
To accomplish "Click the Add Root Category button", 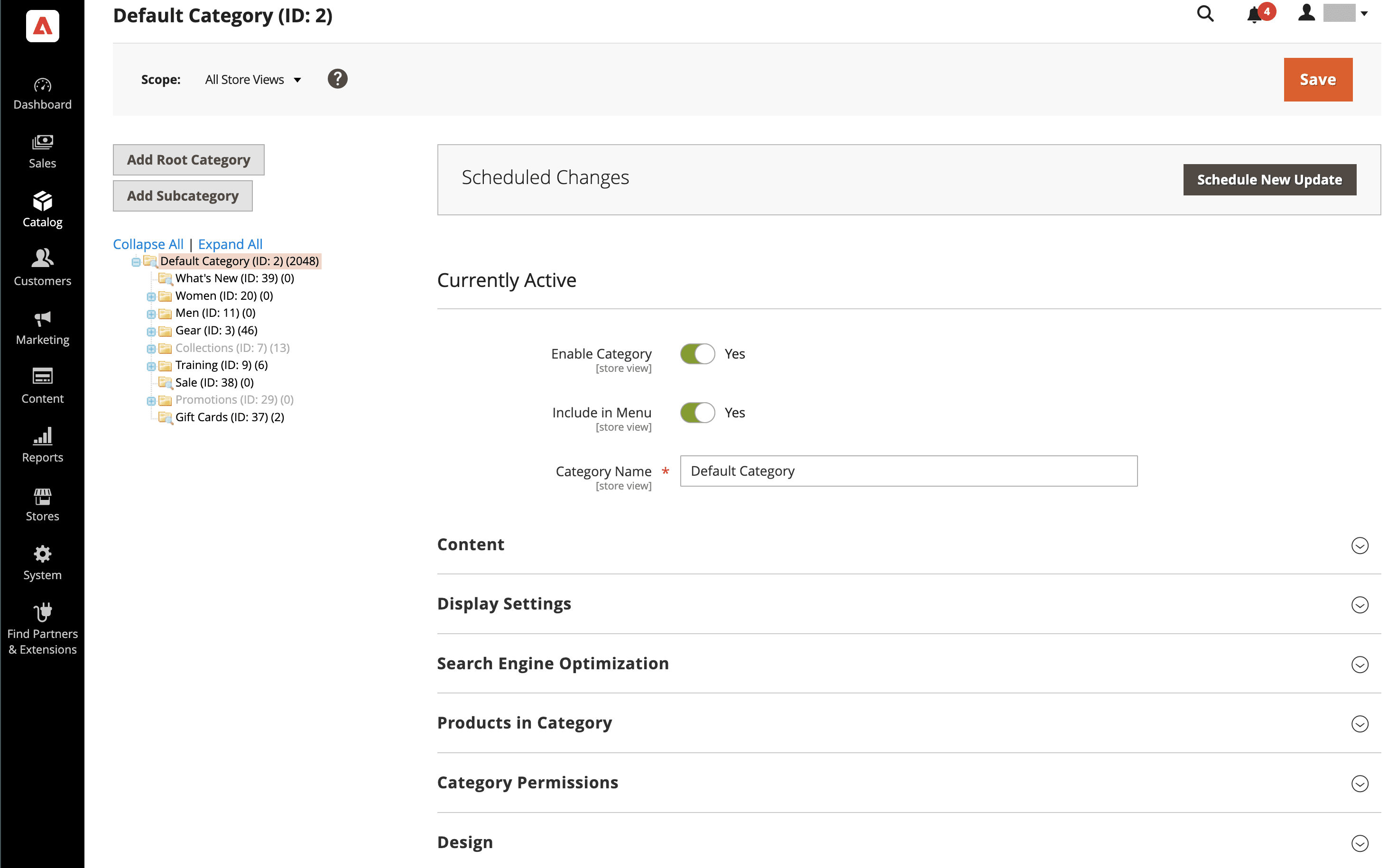I will click(189, 159).
